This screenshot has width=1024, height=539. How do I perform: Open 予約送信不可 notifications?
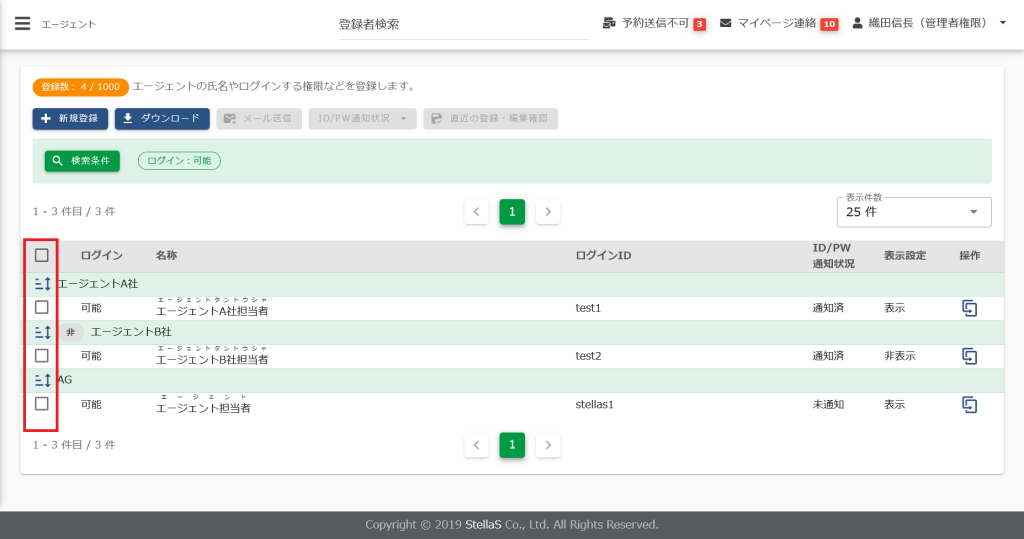click(655, 23)
